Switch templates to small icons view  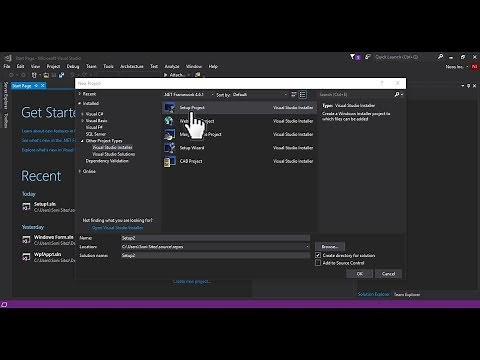coord(294,95)
